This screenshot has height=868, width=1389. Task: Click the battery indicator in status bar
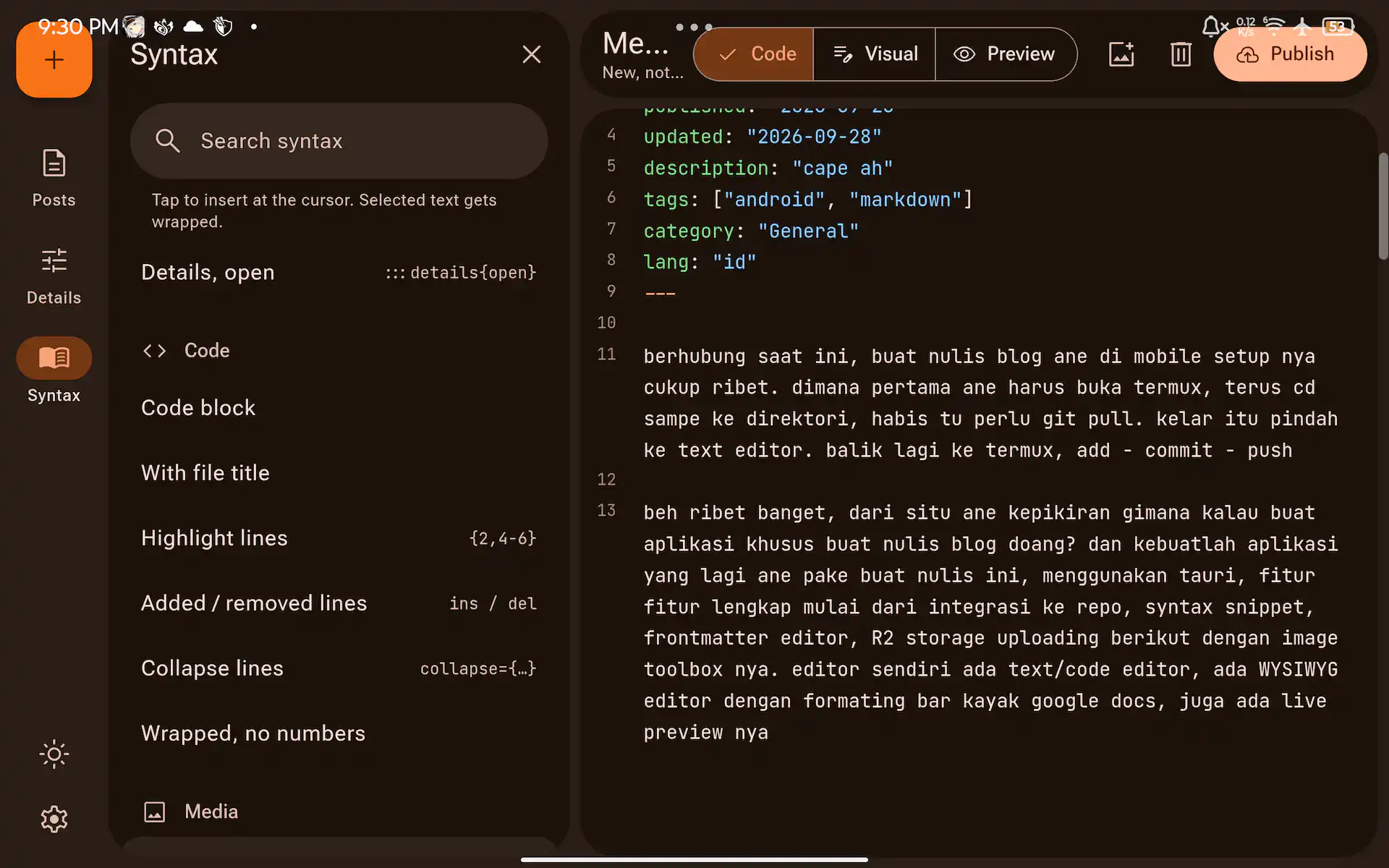(x=1337, y=27)
